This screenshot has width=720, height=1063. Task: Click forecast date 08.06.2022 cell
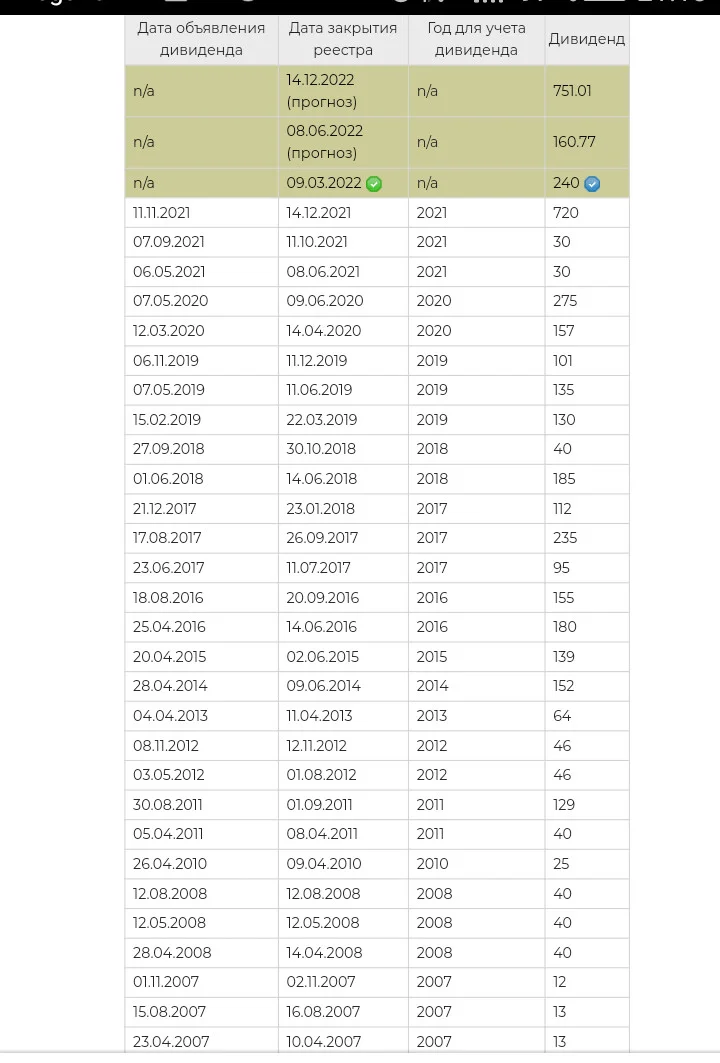[x=343, y=142]
